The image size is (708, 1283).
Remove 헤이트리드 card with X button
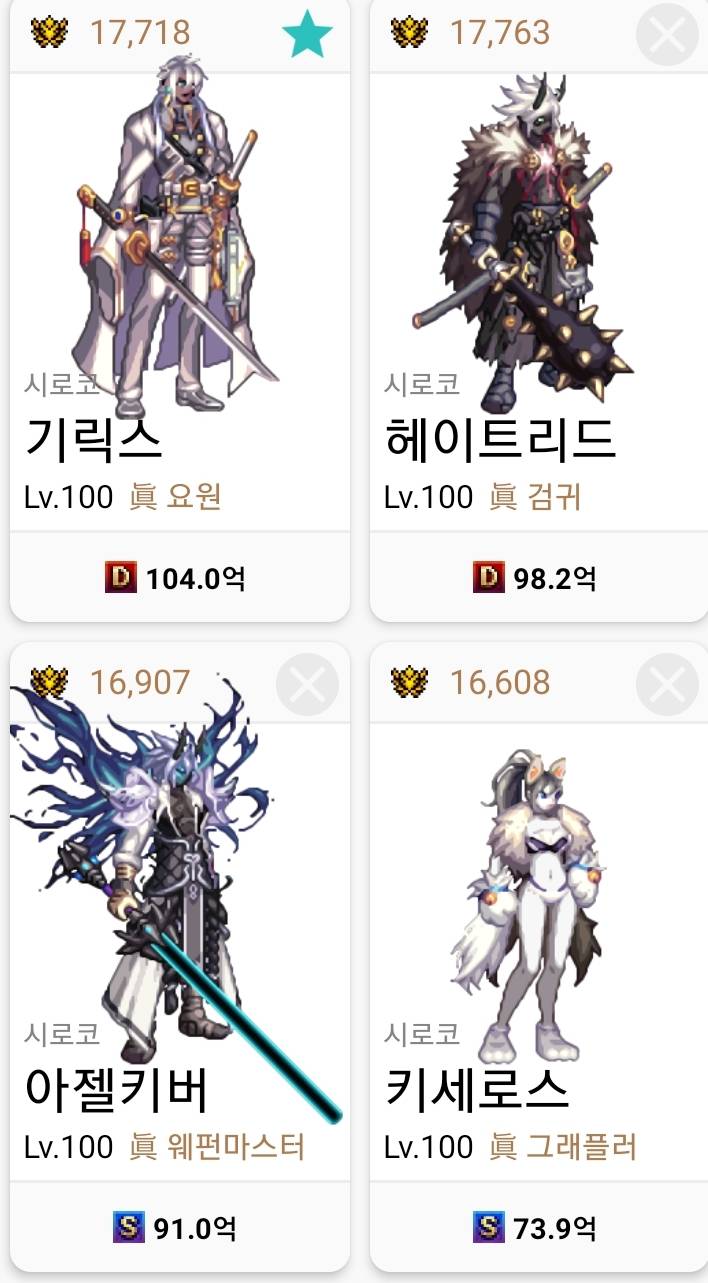click(x=667, y=34)
